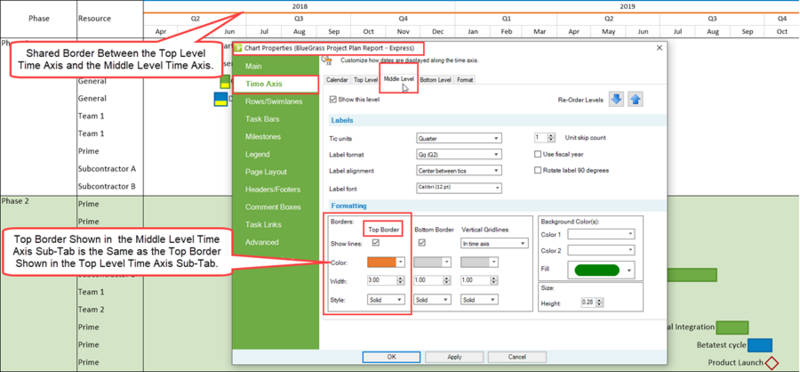Open Vertical Gridlines In time axis dropdown
This screenshot has width=800, height=372.
494,244
